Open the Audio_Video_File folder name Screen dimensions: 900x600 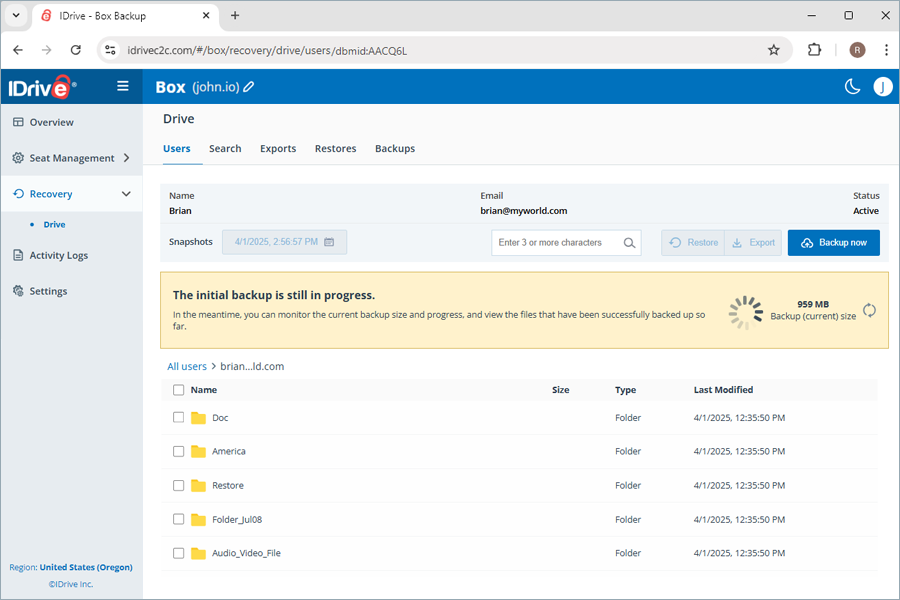(x=246, y=553)
